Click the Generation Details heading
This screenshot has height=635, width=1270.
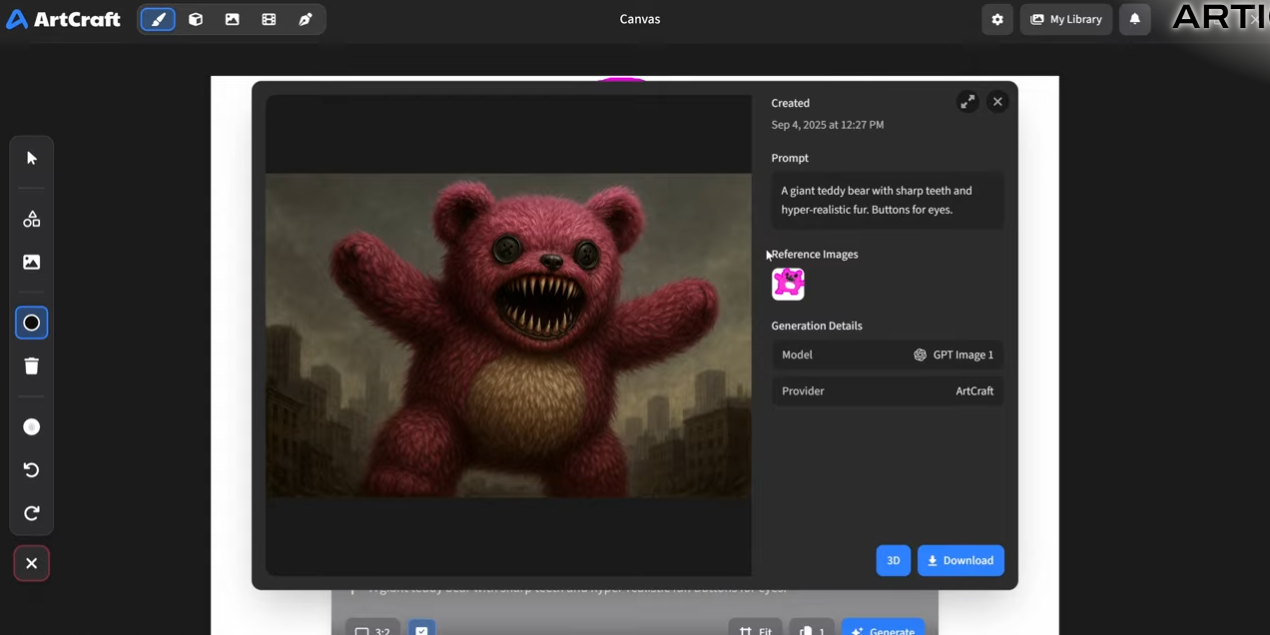(x=817, y=326)
